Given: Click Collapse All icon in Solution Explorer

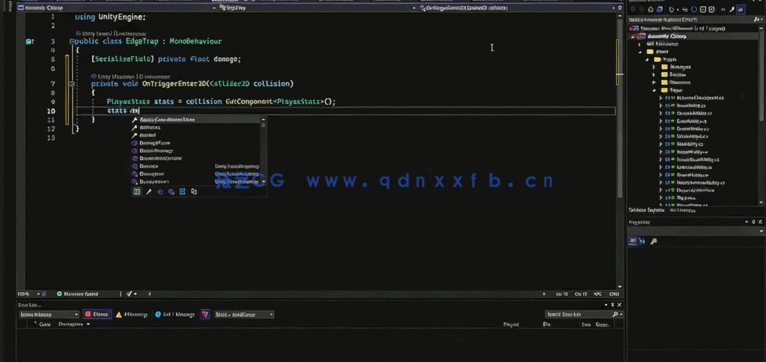Looking at the screenshot, I should [703, 9].
